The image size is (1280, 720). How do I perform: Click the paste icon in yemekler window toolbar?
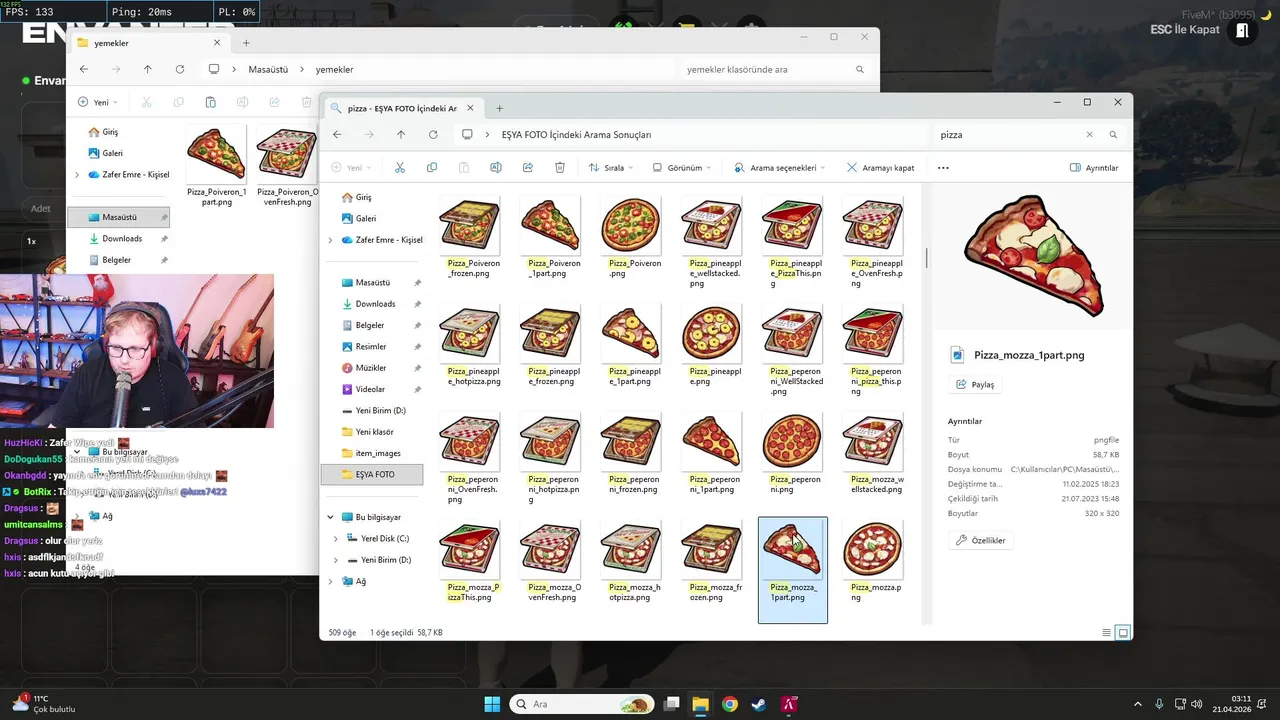tap(210, 102)
